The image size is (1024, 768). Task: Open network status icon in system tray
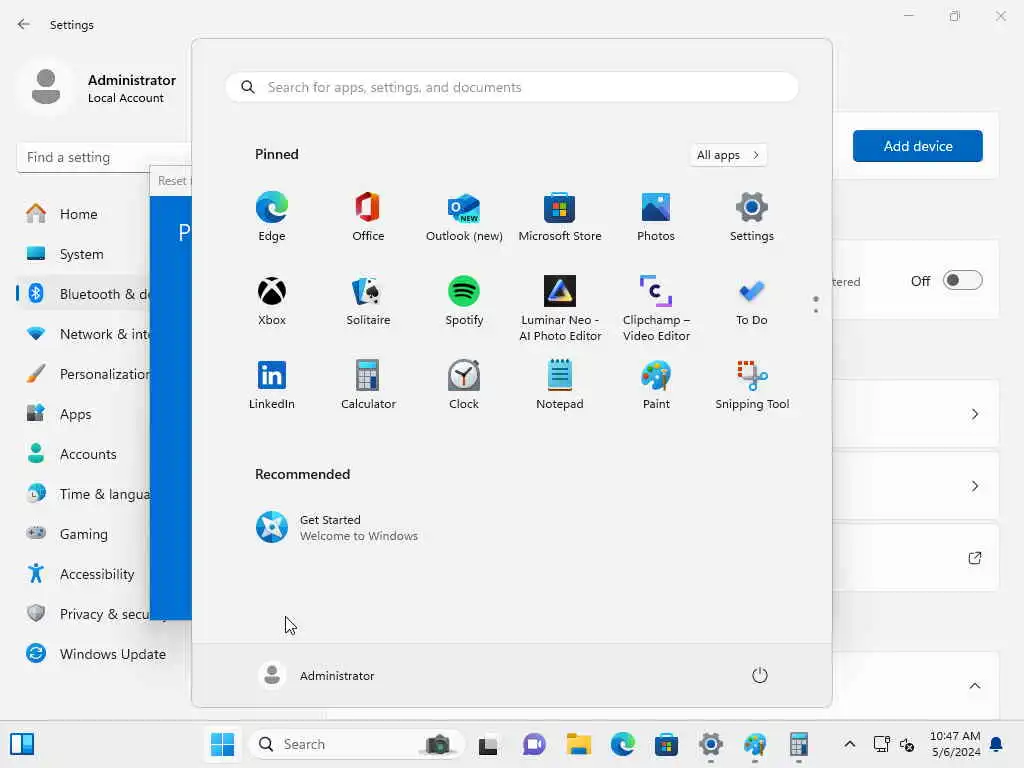[x=882, y=744]
